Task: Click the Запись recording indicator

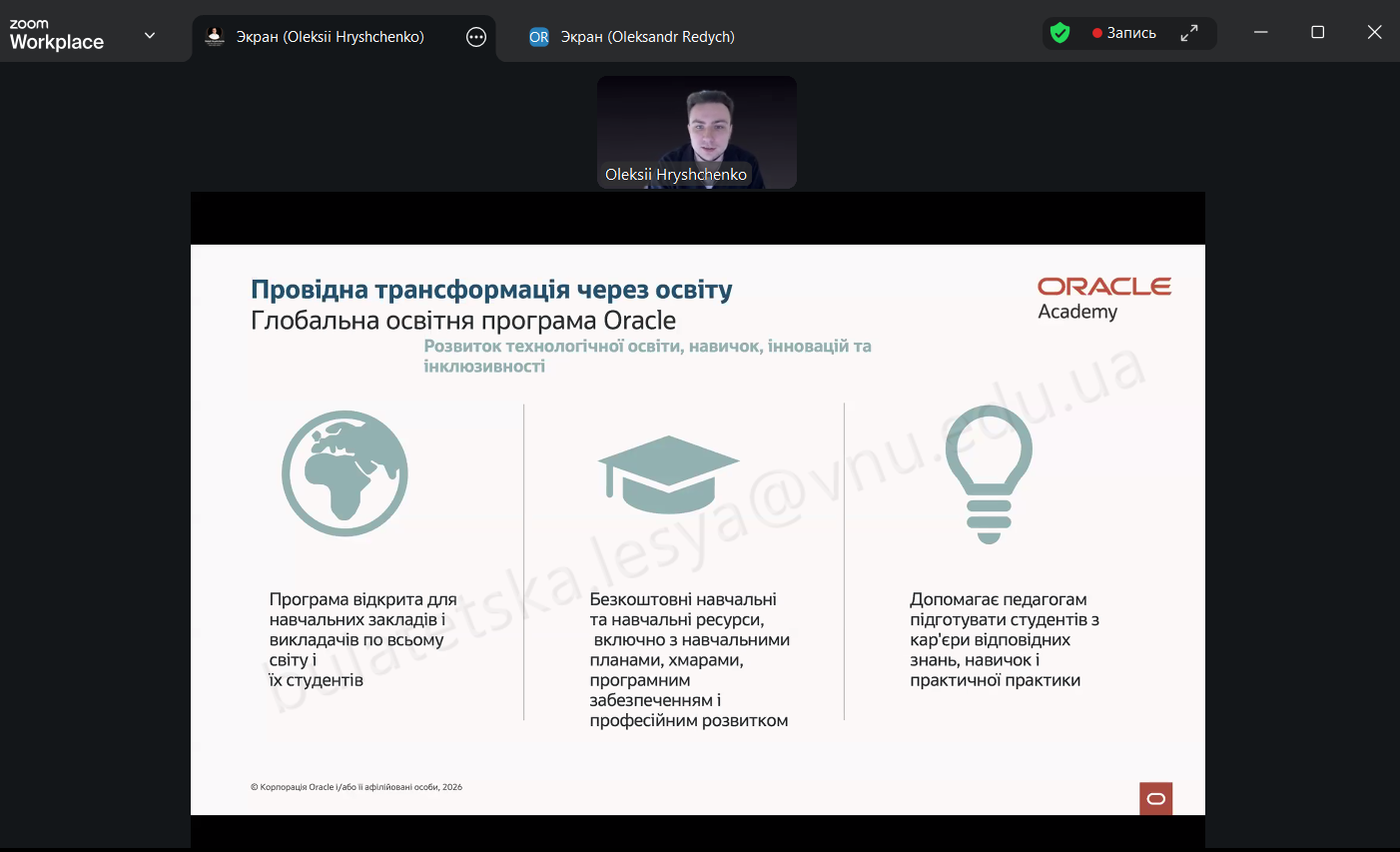Action: 1124,33
